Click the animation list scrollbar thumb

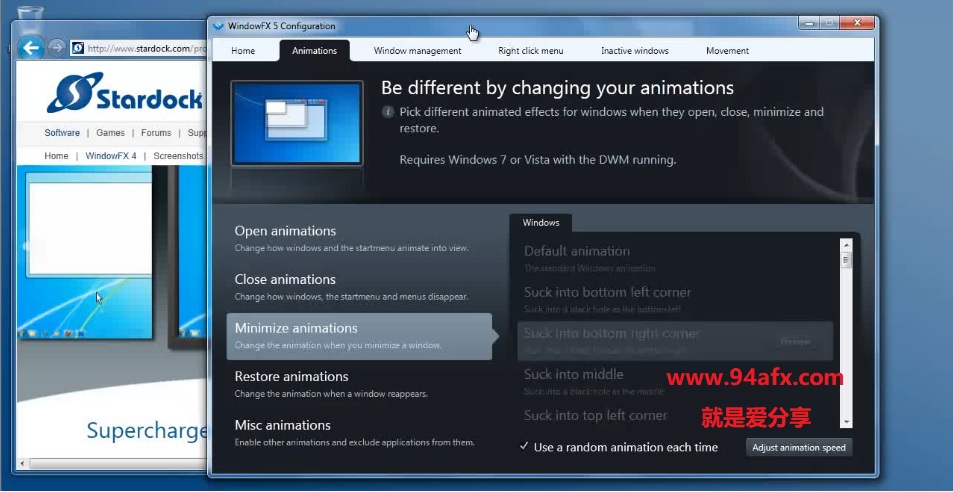click(847, 259)
